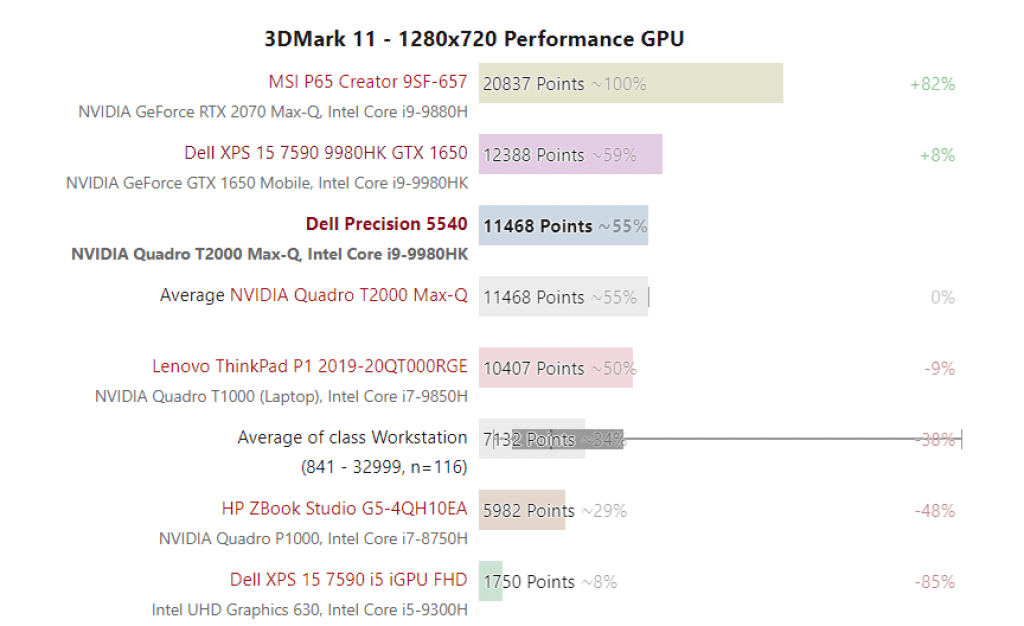Open Lenovo ThinkPad P1 2019-20QT000RGE link
The image size is (1024, 626).
(309, 367)
